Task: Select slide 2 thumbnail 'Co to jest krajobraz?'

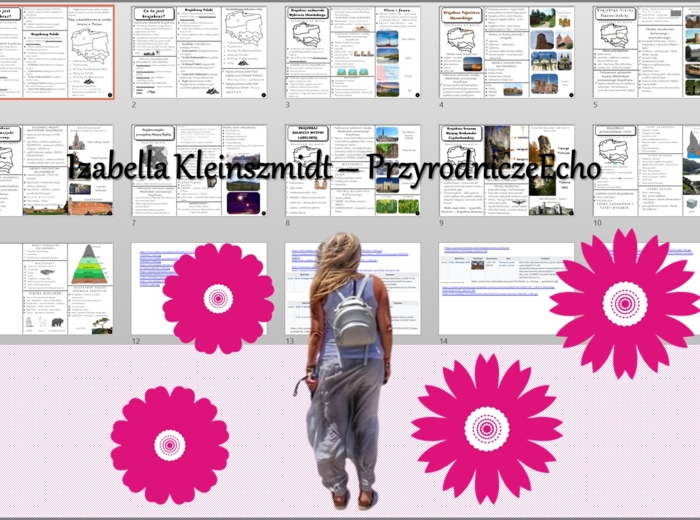Action: point(199,52)
